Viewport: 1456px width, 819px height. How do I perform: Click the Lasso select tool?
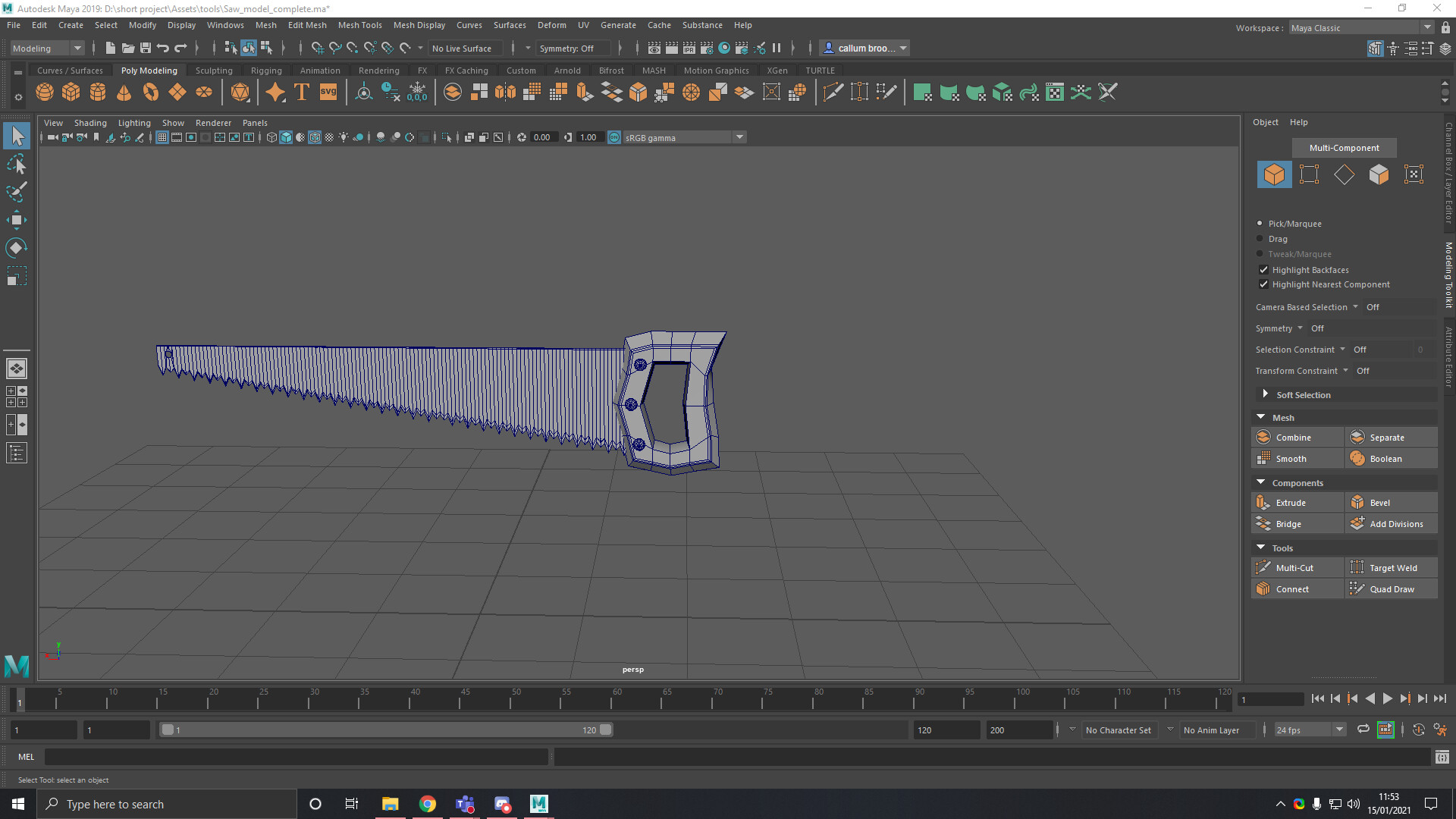tap(17, 164)
